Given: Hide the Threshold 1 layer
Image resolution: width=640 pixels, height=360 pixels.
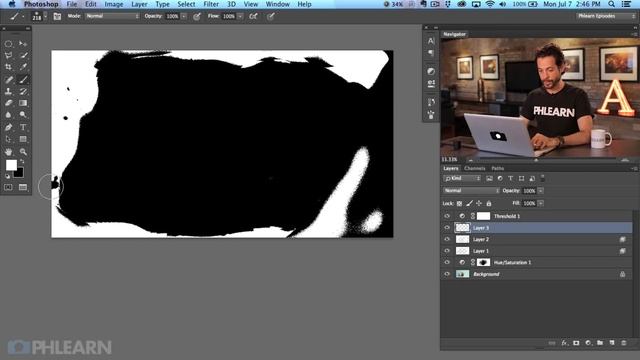Looking at the screenshot, I should coord(447,216).
